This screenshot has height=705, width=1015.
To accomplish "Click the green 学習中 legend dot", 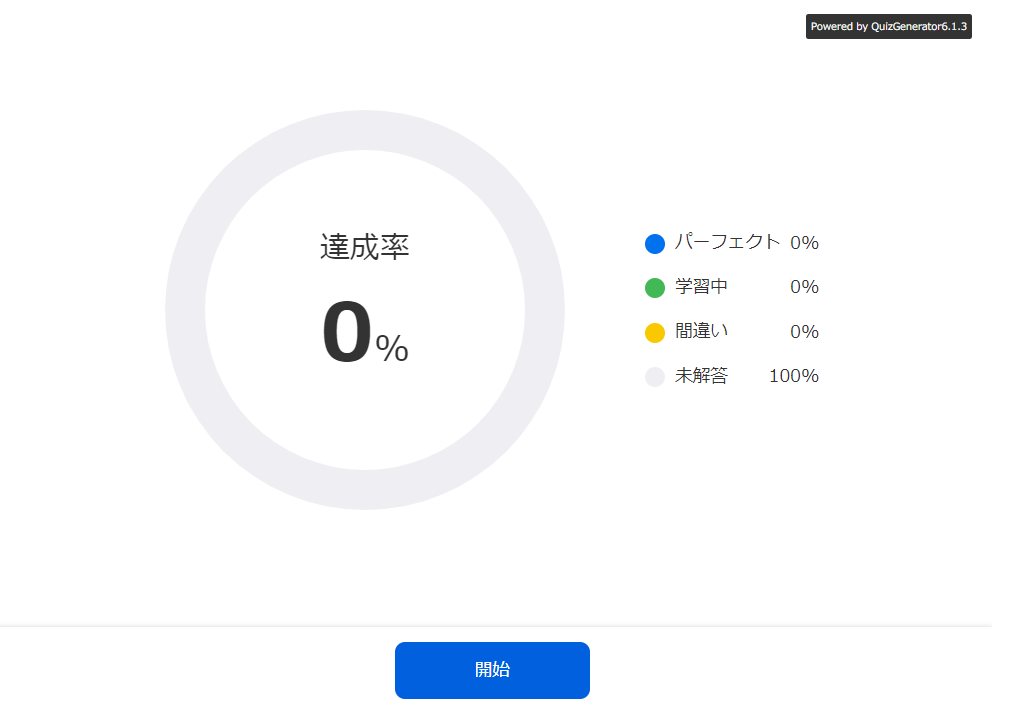I will (655, 288).
